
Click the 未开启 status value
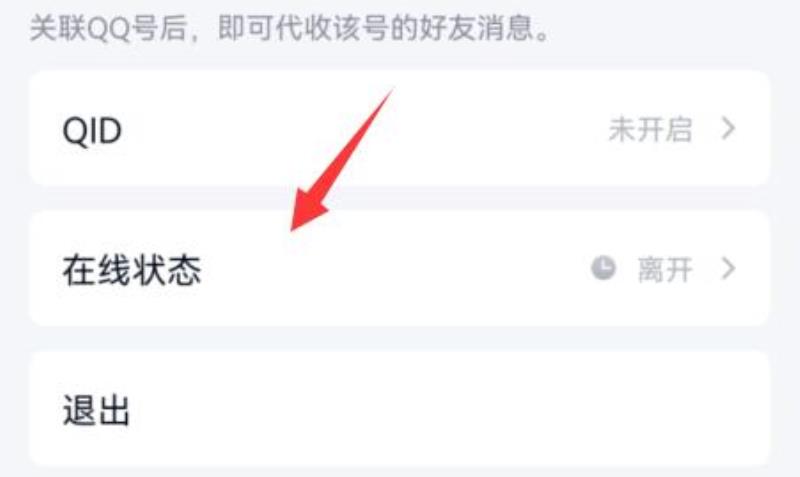651,130
